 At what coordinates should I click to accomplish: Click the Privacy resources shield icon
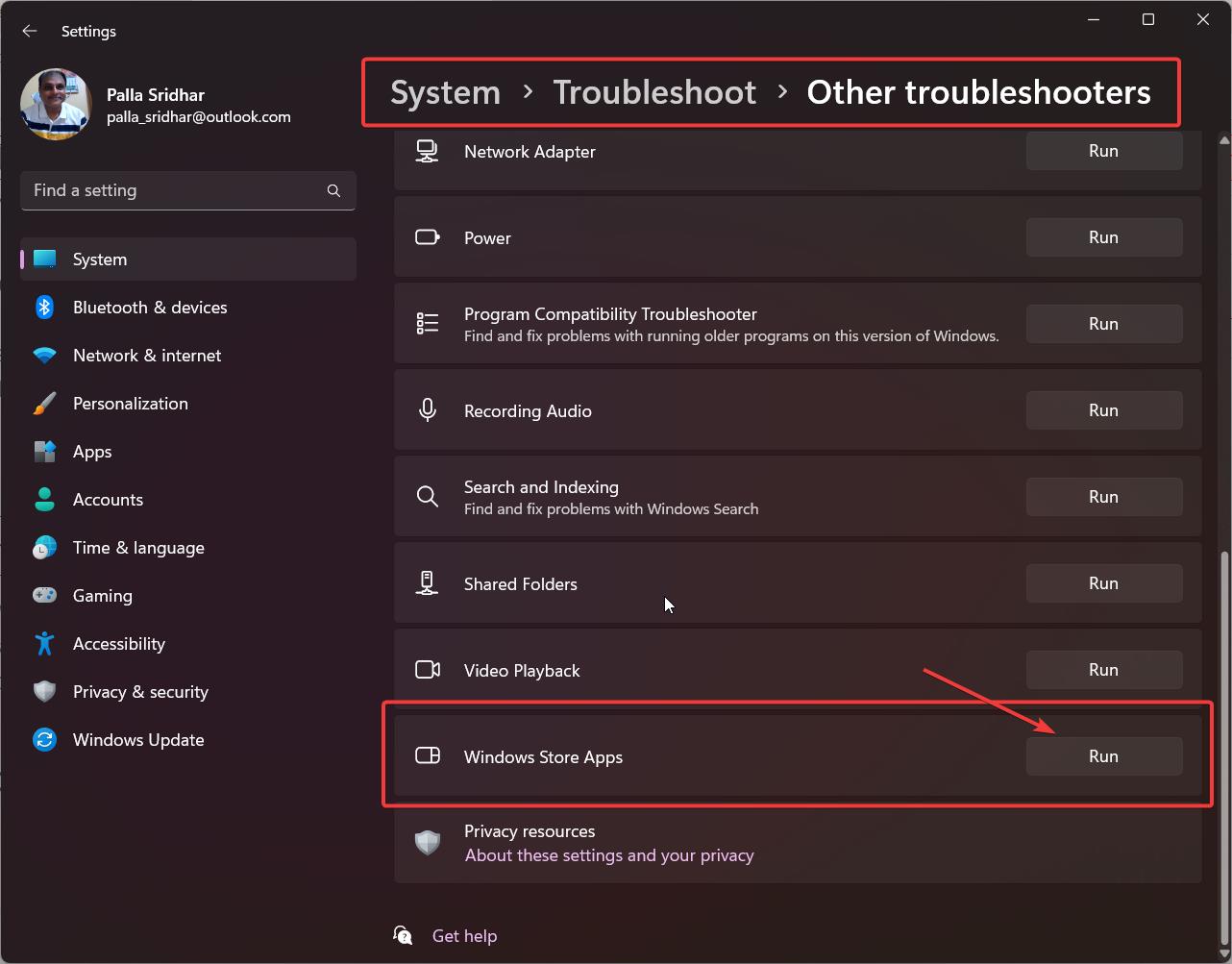coord(427,842)
